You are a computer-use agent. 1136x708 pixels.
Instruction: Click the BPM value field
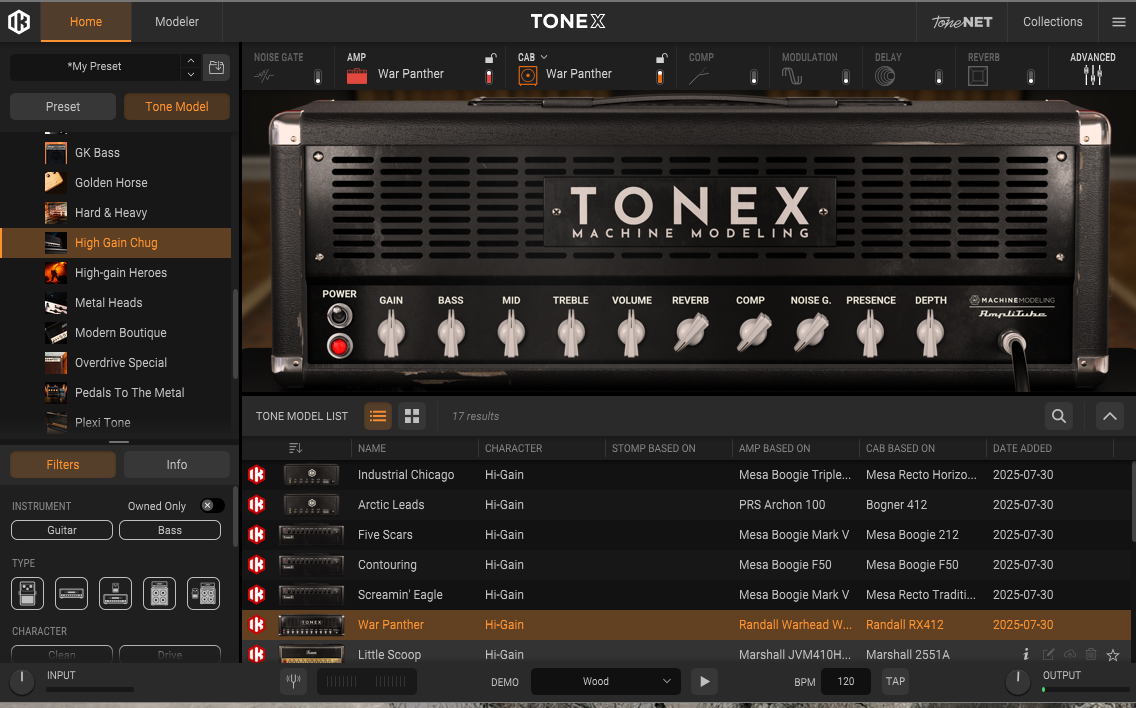(x=845, y=681)
